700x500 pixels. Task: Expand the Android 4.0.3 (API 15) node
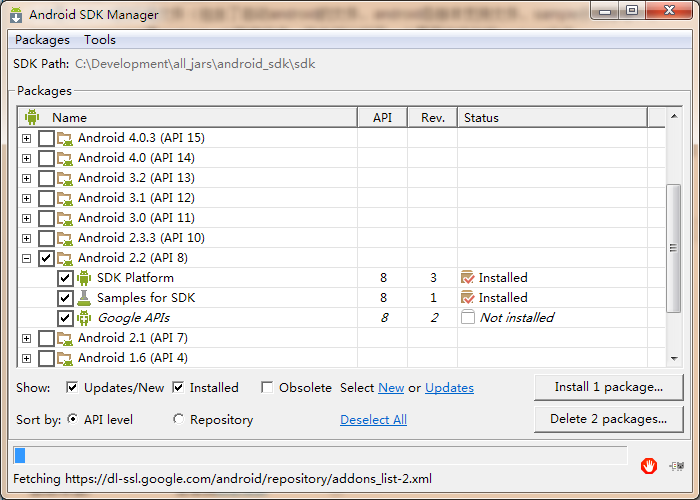pos(27,138)
